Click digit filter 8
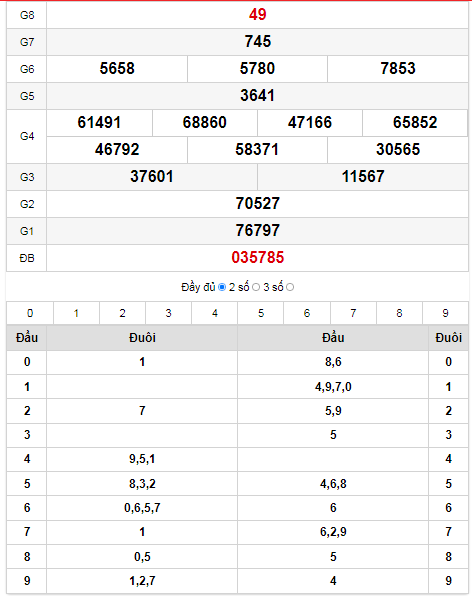 [x=399, y=313]
